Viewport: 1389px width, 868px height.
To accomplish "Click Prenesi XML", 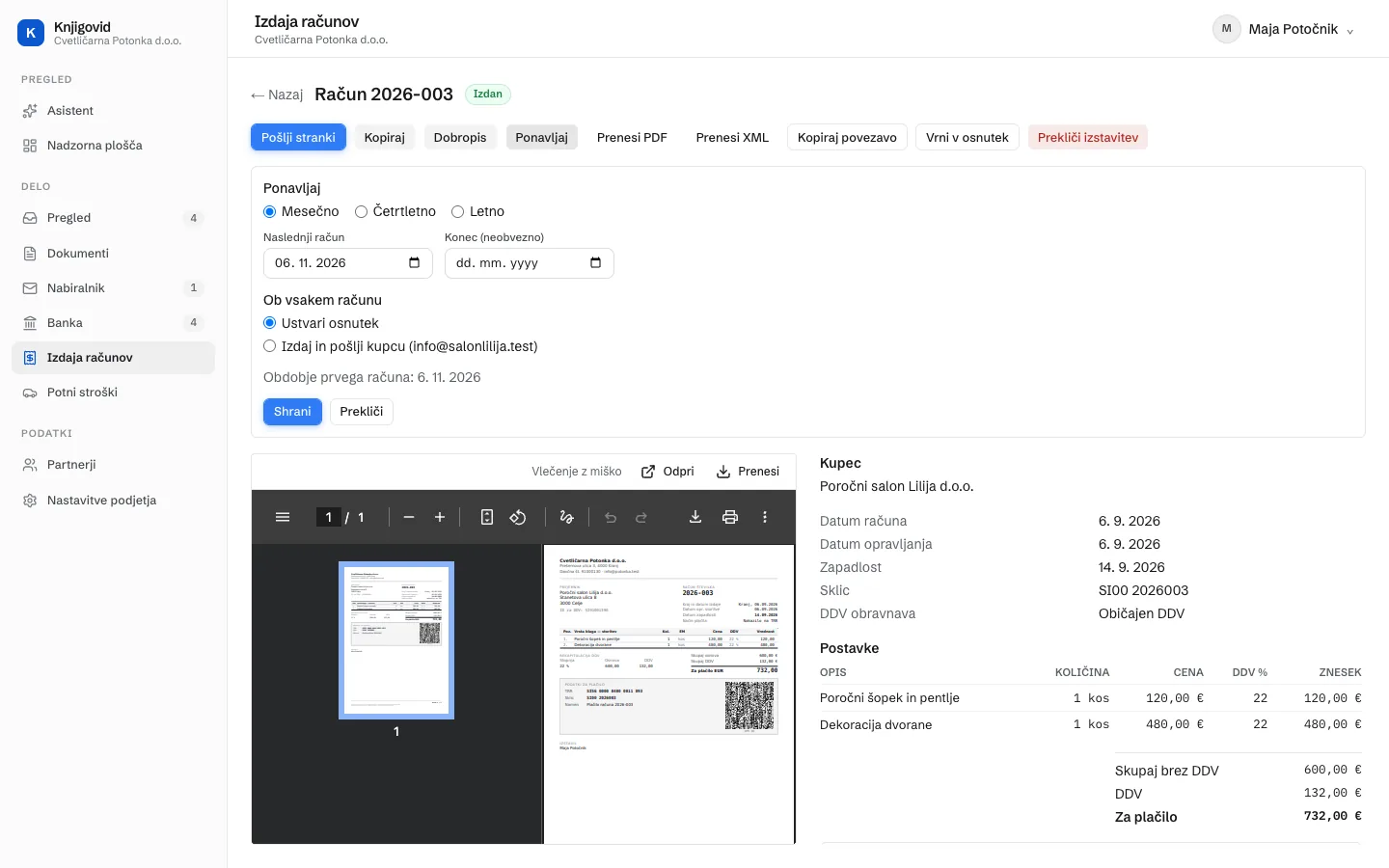I will [x=732, y=138].
